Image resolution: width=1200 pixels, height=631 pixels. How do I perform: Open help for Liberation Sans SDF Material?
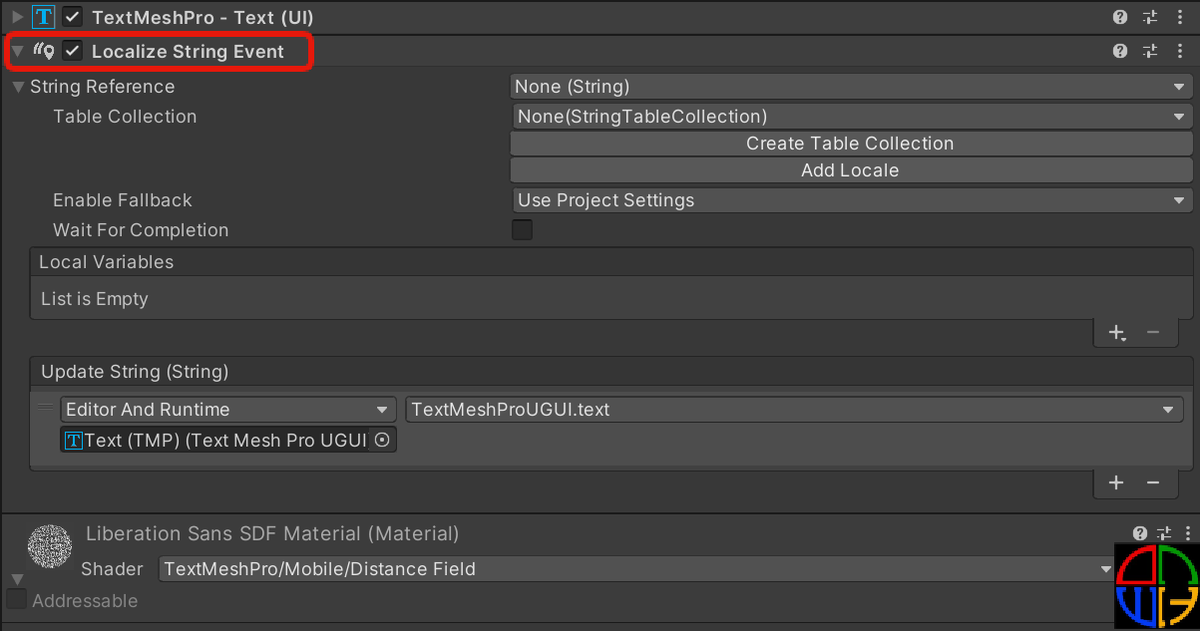point(1140,534)
